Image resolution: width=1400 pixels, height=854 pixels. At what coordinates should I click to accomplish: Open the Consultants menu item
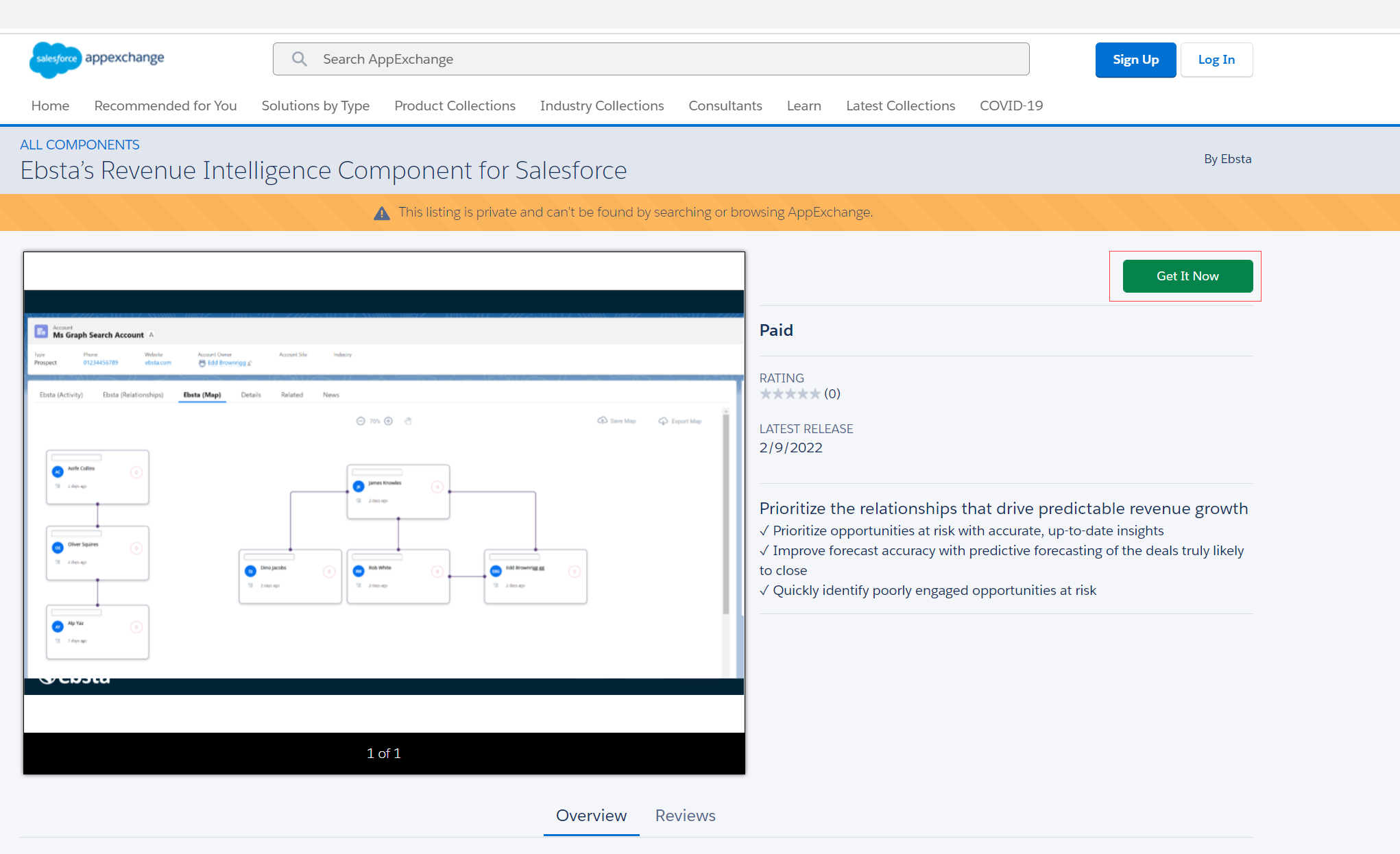tap(725, 106)
